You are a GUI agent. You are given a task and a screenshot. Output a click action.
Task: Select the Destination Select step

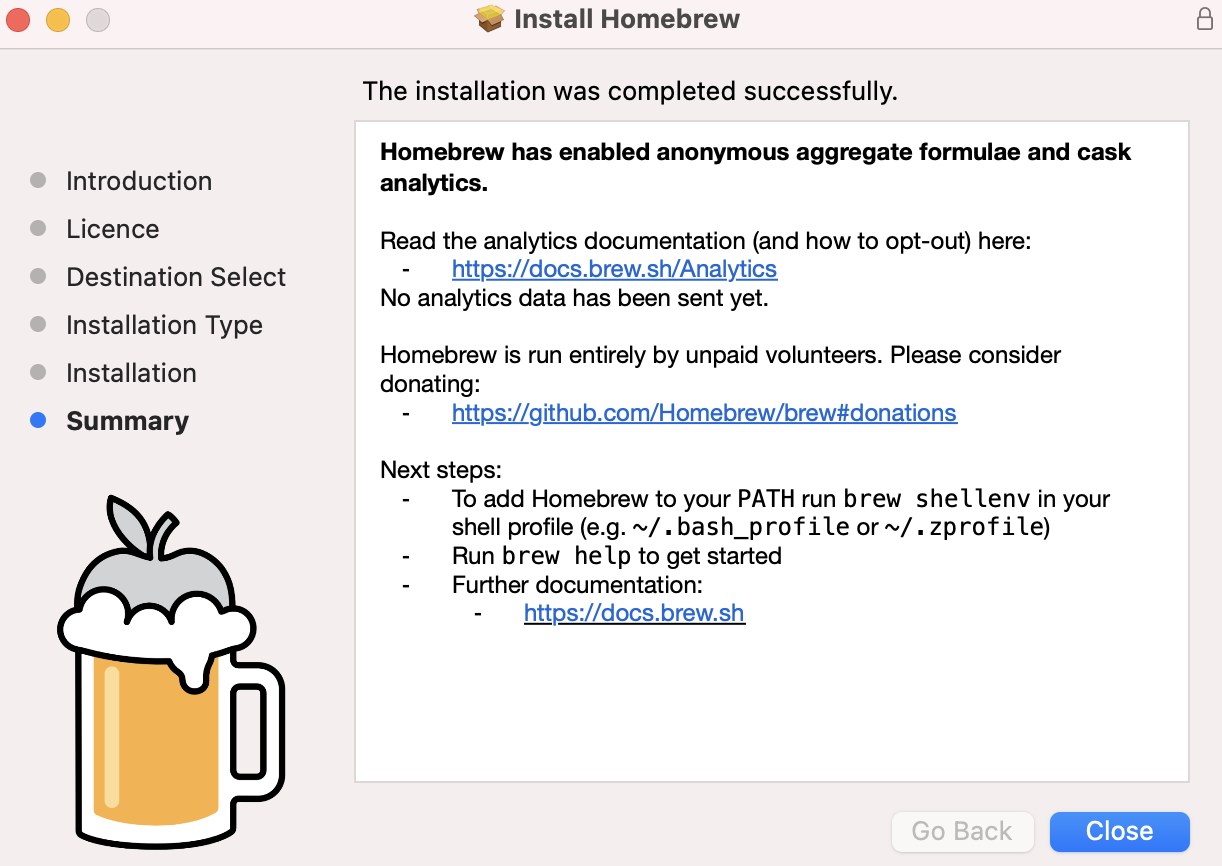175,277
